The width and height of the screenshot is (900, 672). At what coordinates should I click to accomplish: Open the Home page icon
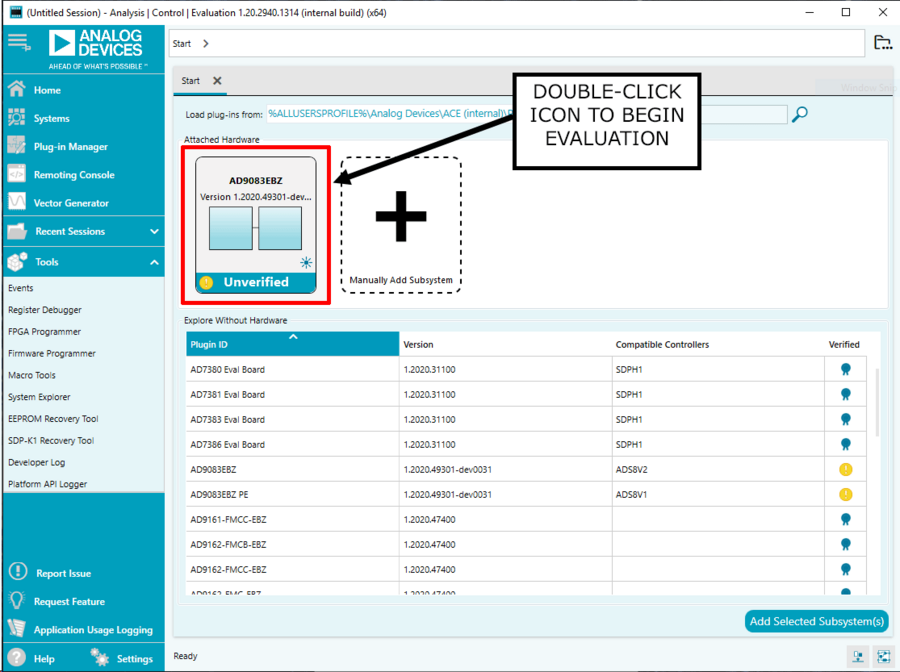pyautogui.click(x=17, y=89)
